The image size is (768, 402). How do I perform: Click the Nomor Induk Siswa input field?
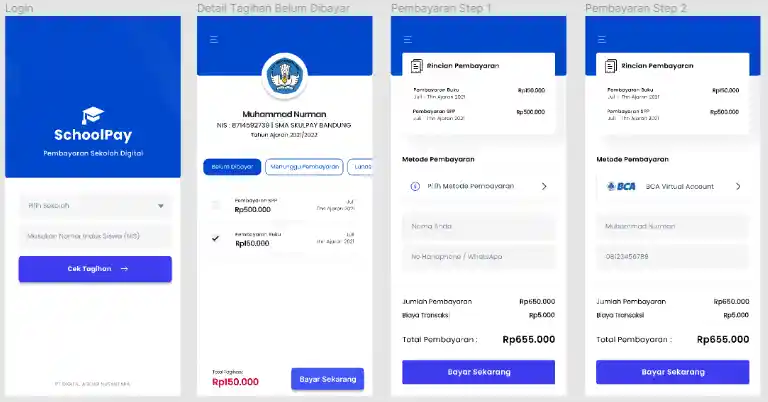(96, 236)
